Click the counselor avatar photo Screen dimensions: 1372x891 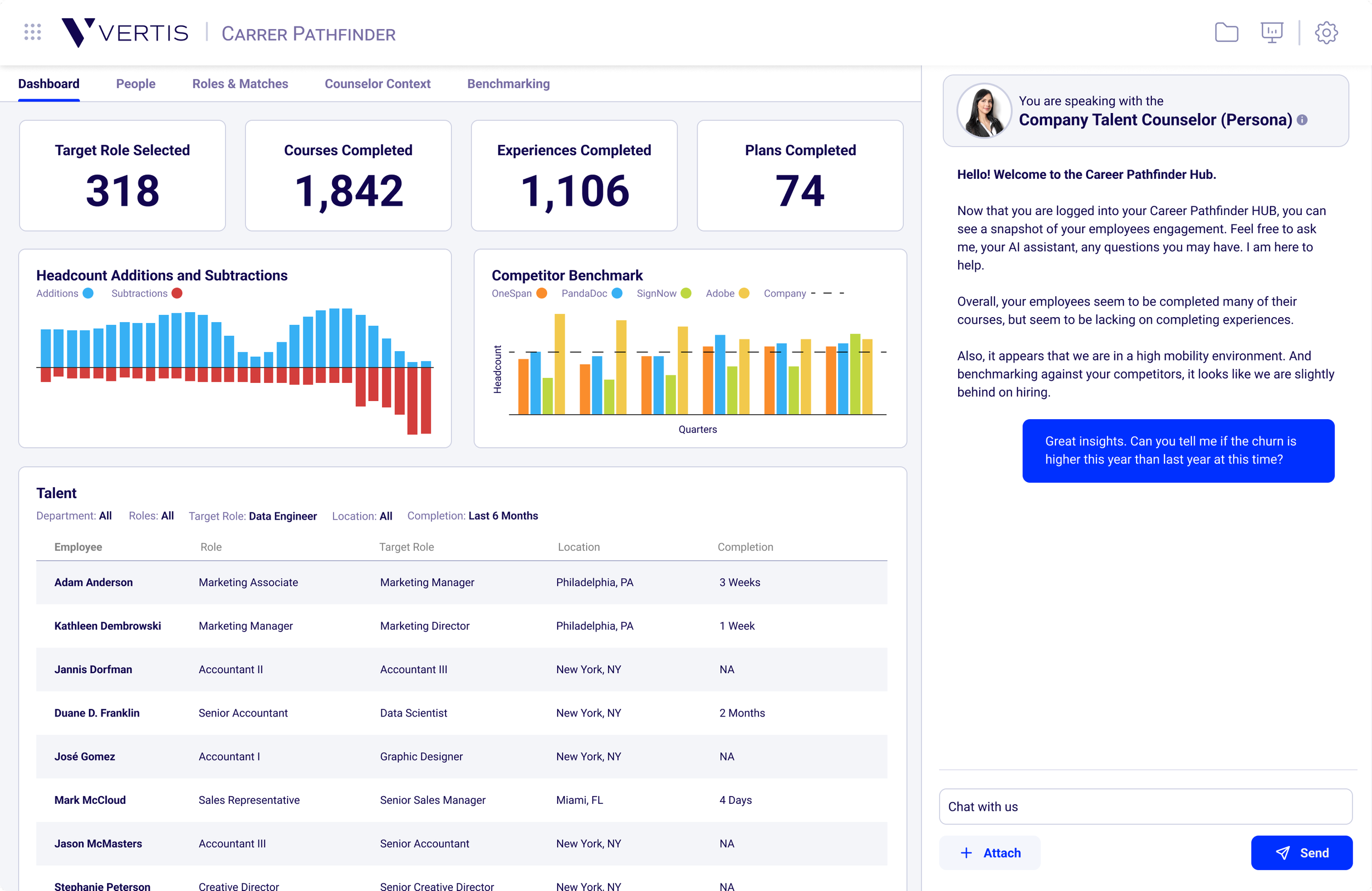pos(984,111)
